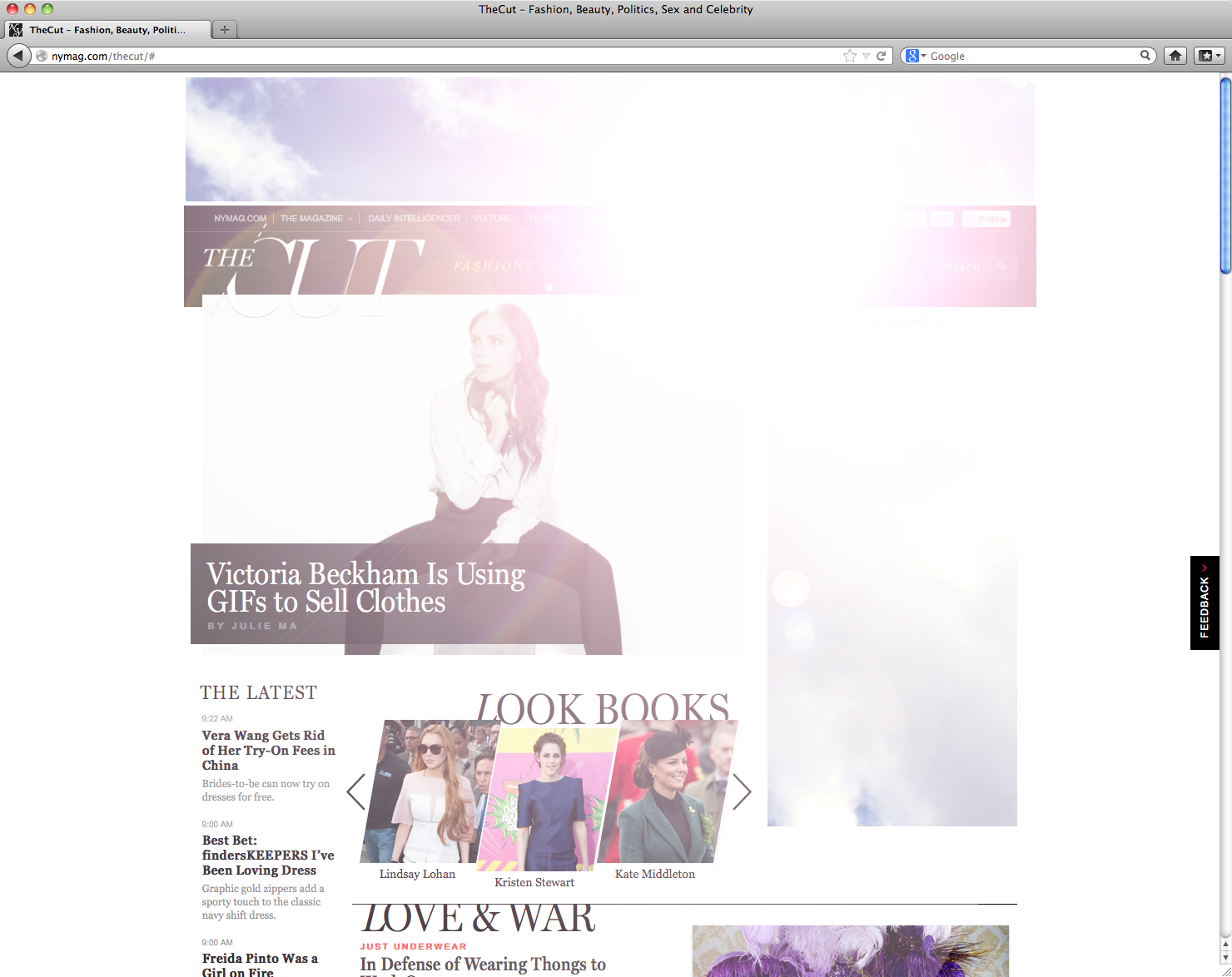The image size is (1232, 977).
Task: Open findersKEEPERS Best Bet article
Action: pos(268,855)
